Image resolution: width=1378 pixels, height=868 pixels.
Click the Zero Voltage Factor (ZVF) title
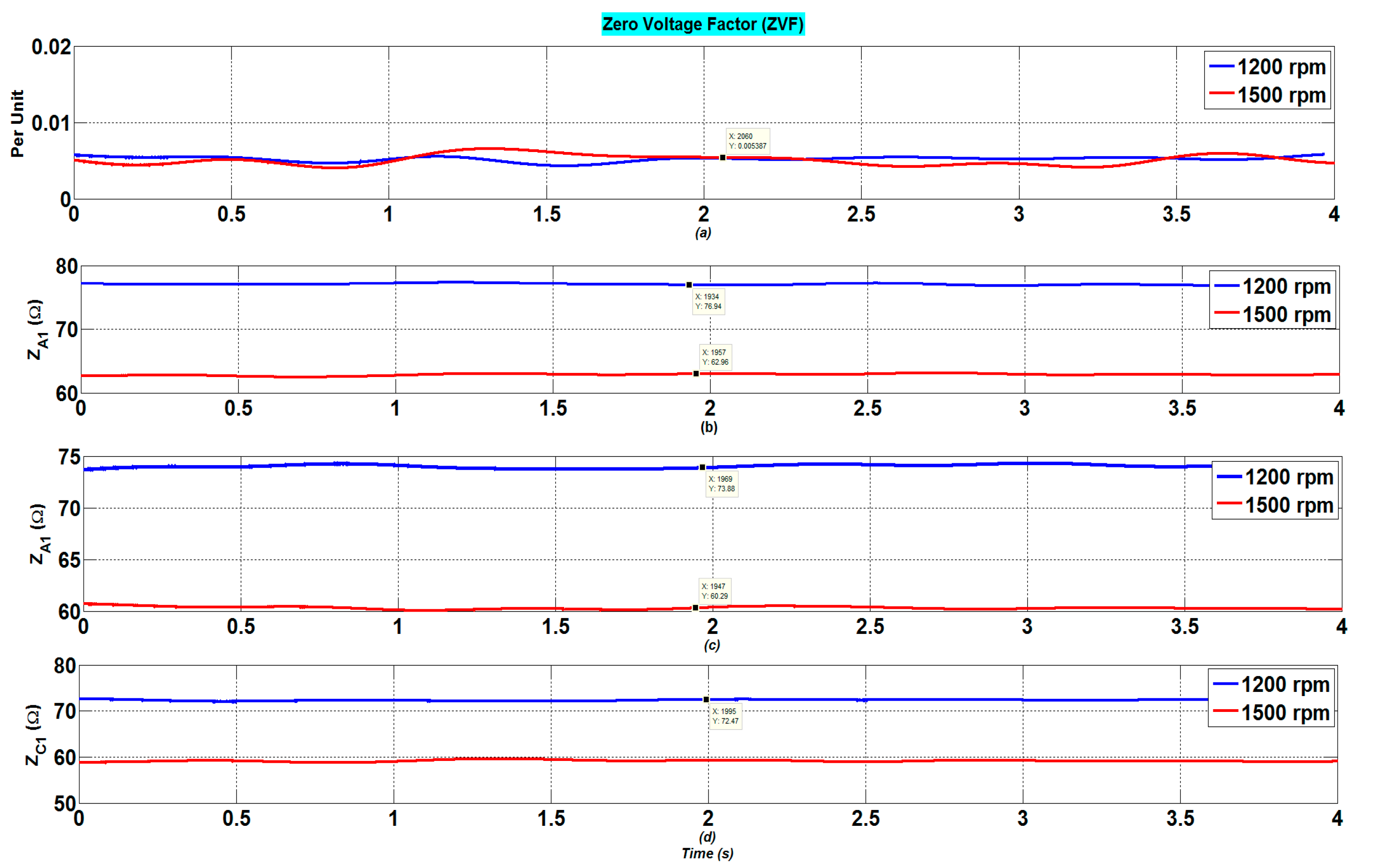pyautogui.click(x=703, y=24)
